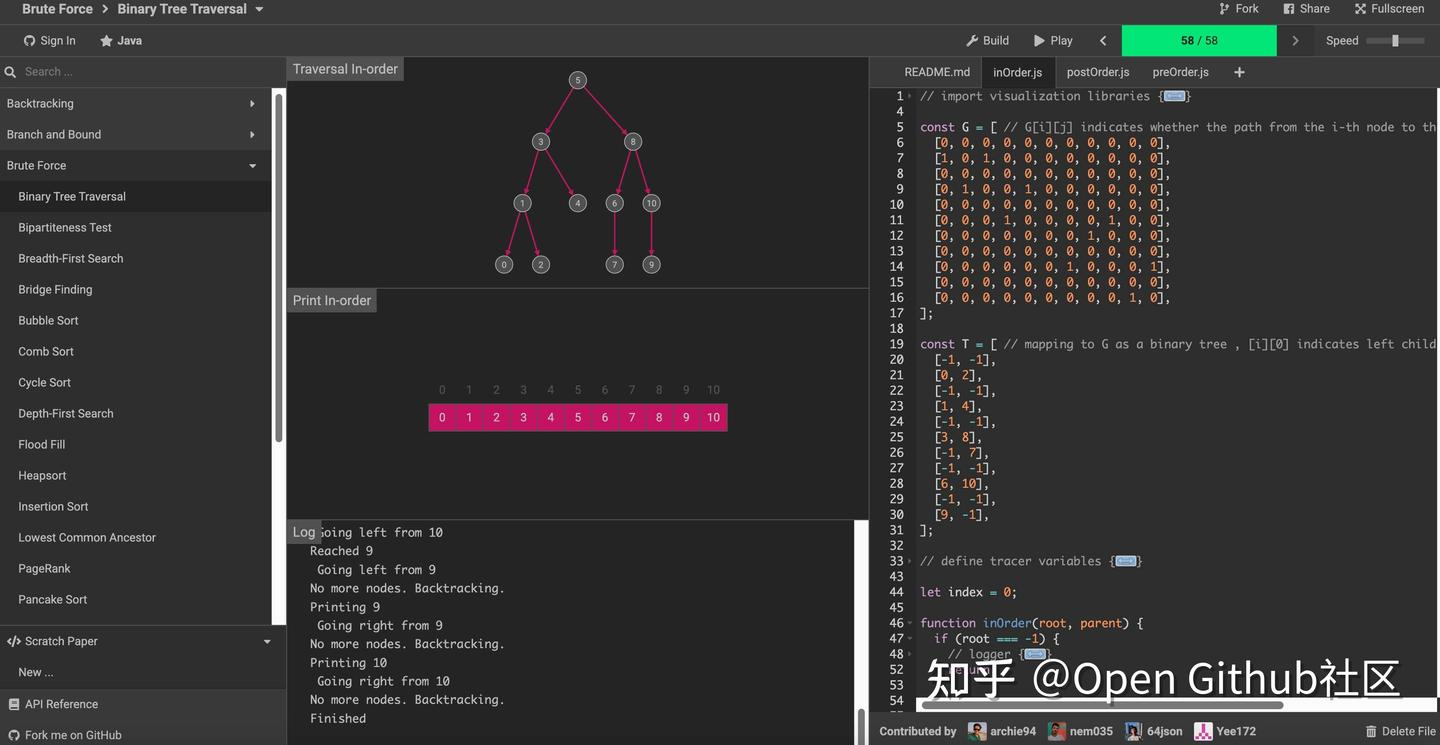
Task: Step to next frame with right chevron
Action: click(1295, 41)
